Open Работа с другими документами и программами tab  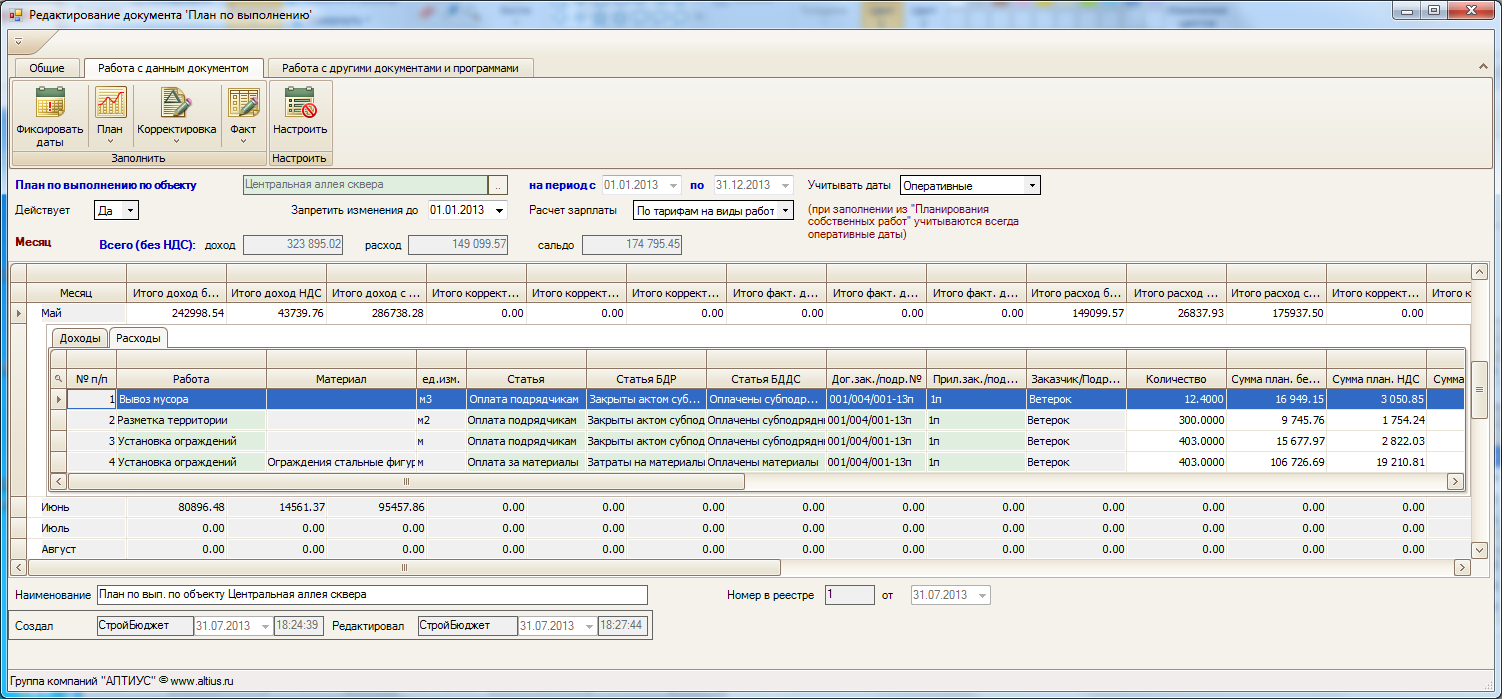point(400,68)
